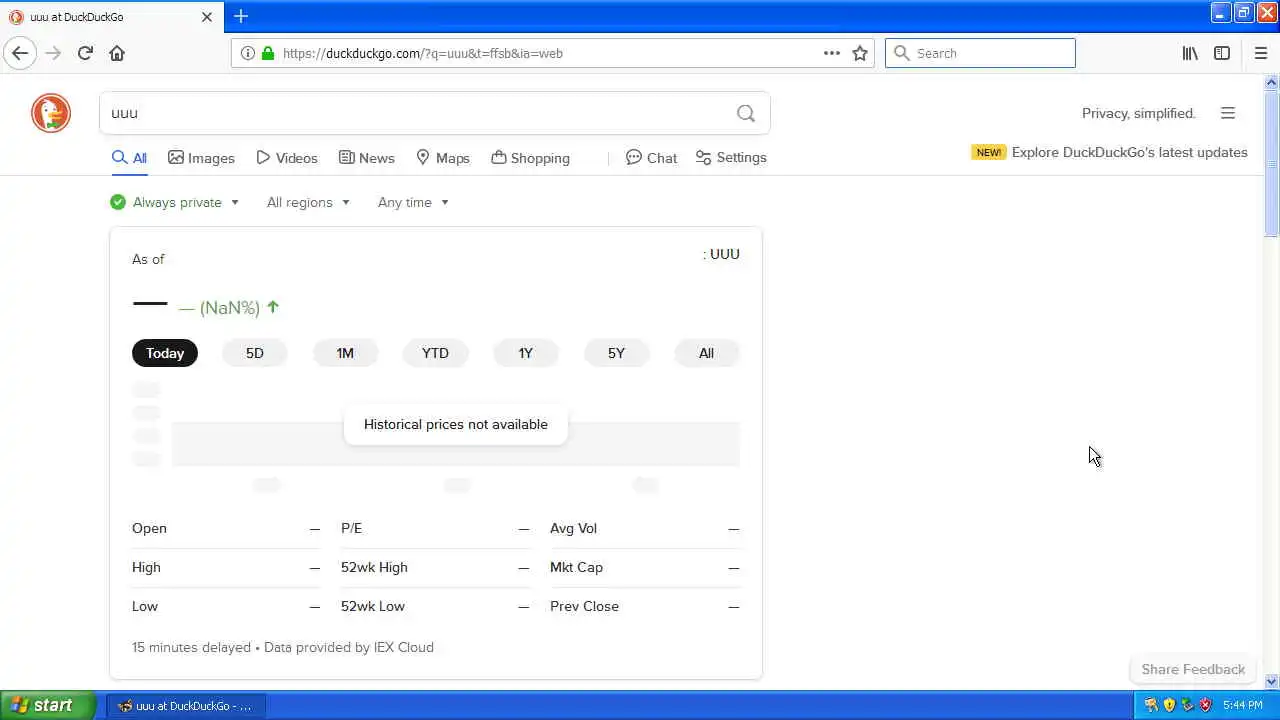
Task: Switch to the Maps tab
Action: pyautogui.click(x=443, y=158)
